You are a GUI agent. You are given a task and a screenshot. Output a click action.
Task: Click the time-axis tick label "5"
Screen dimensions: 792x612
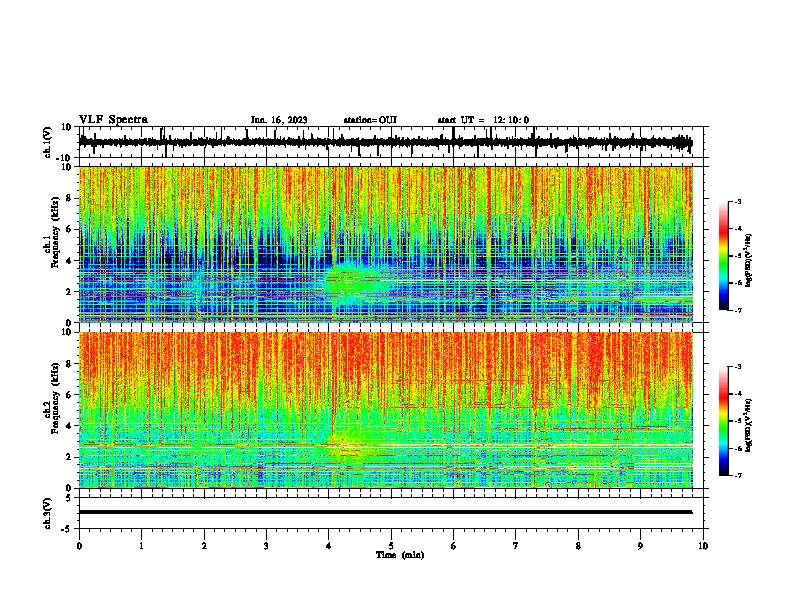[x=391, y=546]
